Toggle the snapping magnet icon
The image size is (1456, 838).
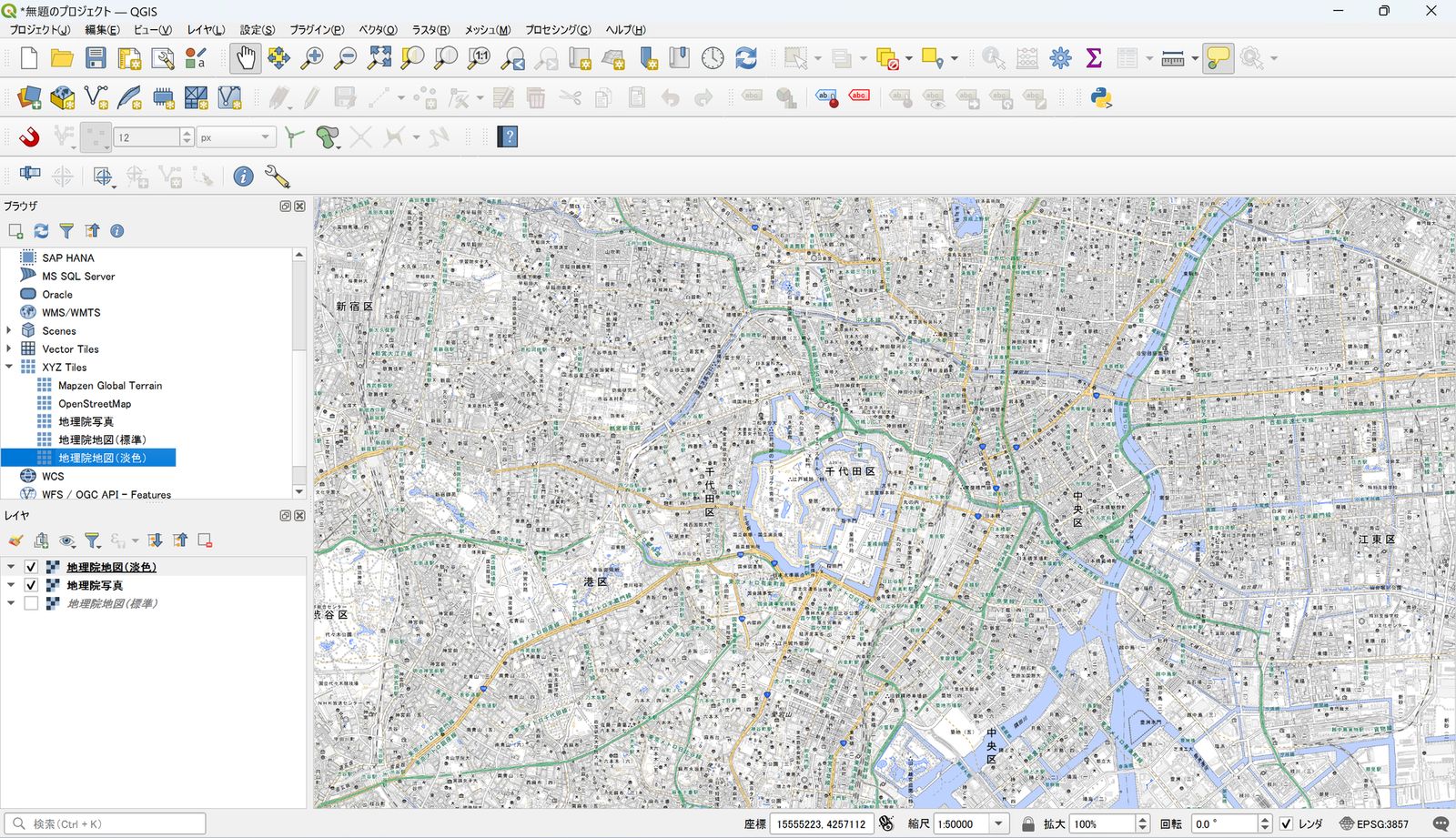(29, 137)
